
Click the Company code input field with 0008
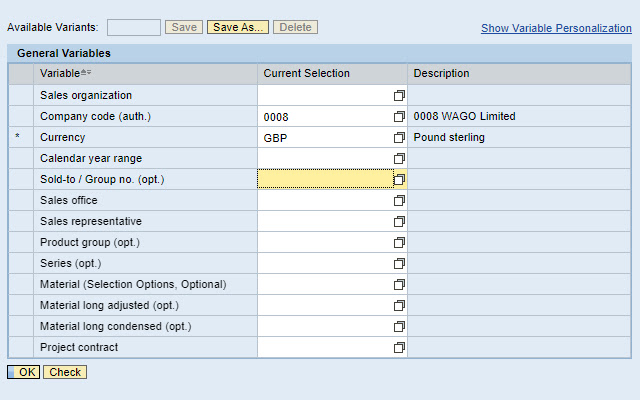coord(323,117)
